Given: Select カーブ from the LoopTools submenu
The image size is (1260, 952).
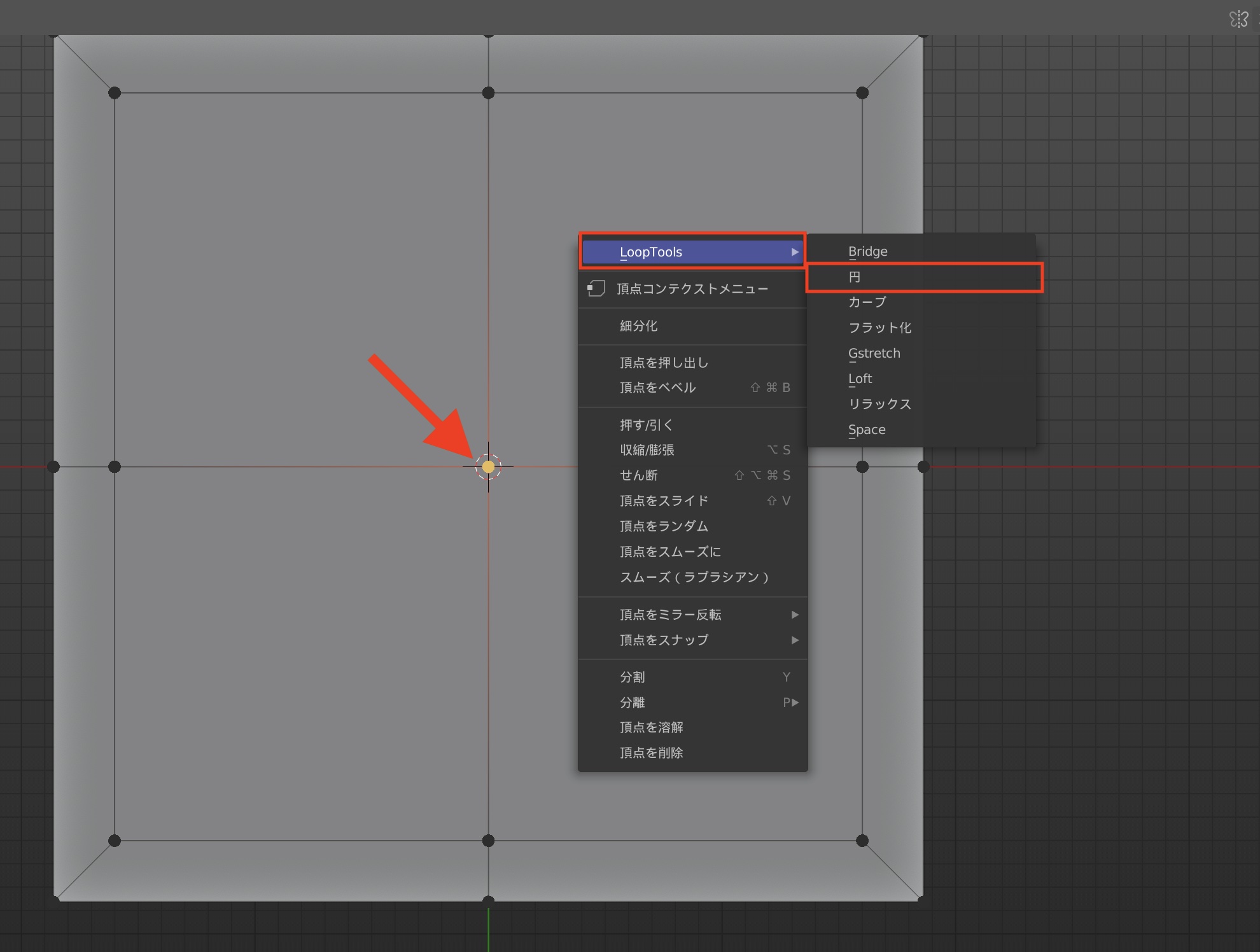Looking at the screenshot, I should tap(867, 302).
